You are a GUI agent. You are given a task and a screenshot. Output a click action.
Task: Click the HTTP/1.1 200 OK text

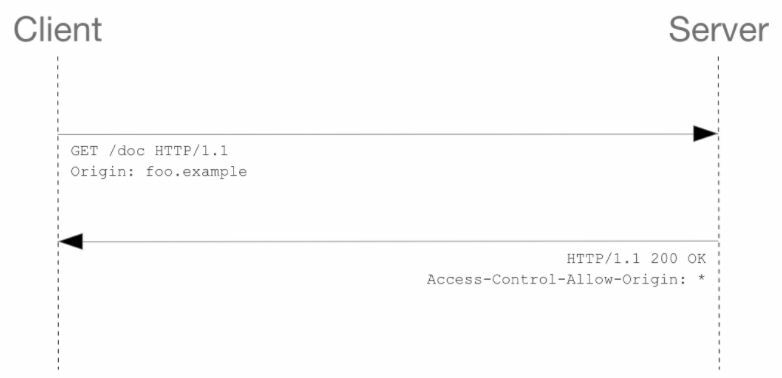point(636,258)
